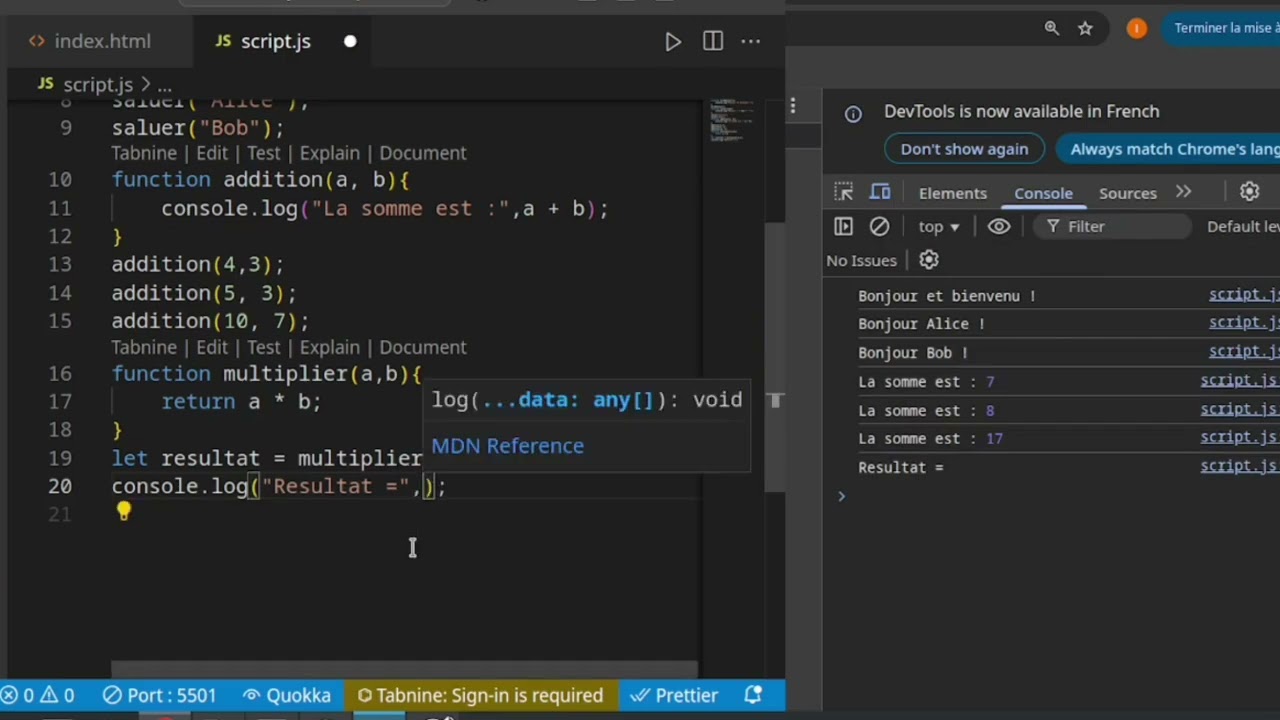Click line number 20 in the gutter
The height and width of the screenshot is (720, 1280).
(x=59, y=486)
